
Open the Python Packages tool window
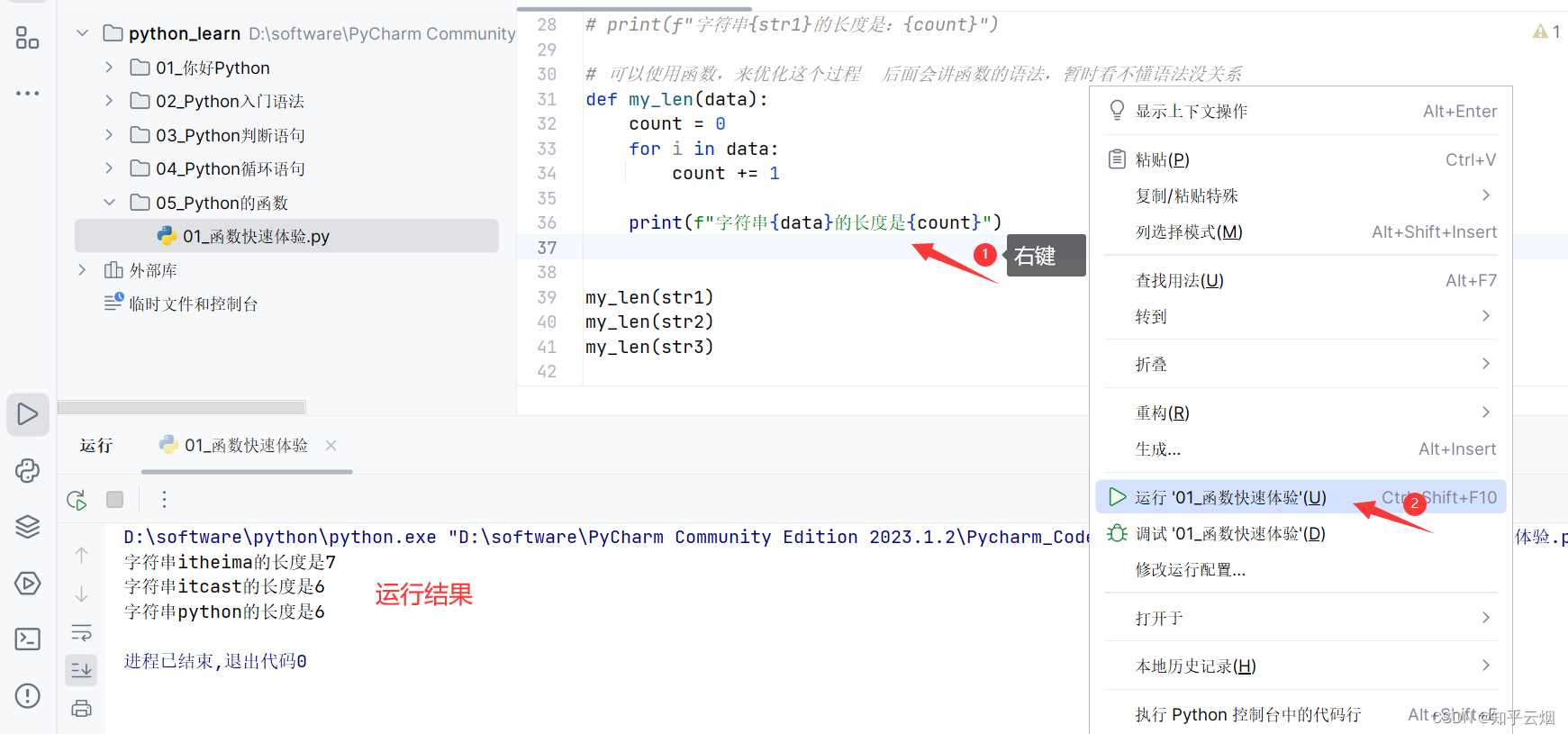[x=27, y=470]
